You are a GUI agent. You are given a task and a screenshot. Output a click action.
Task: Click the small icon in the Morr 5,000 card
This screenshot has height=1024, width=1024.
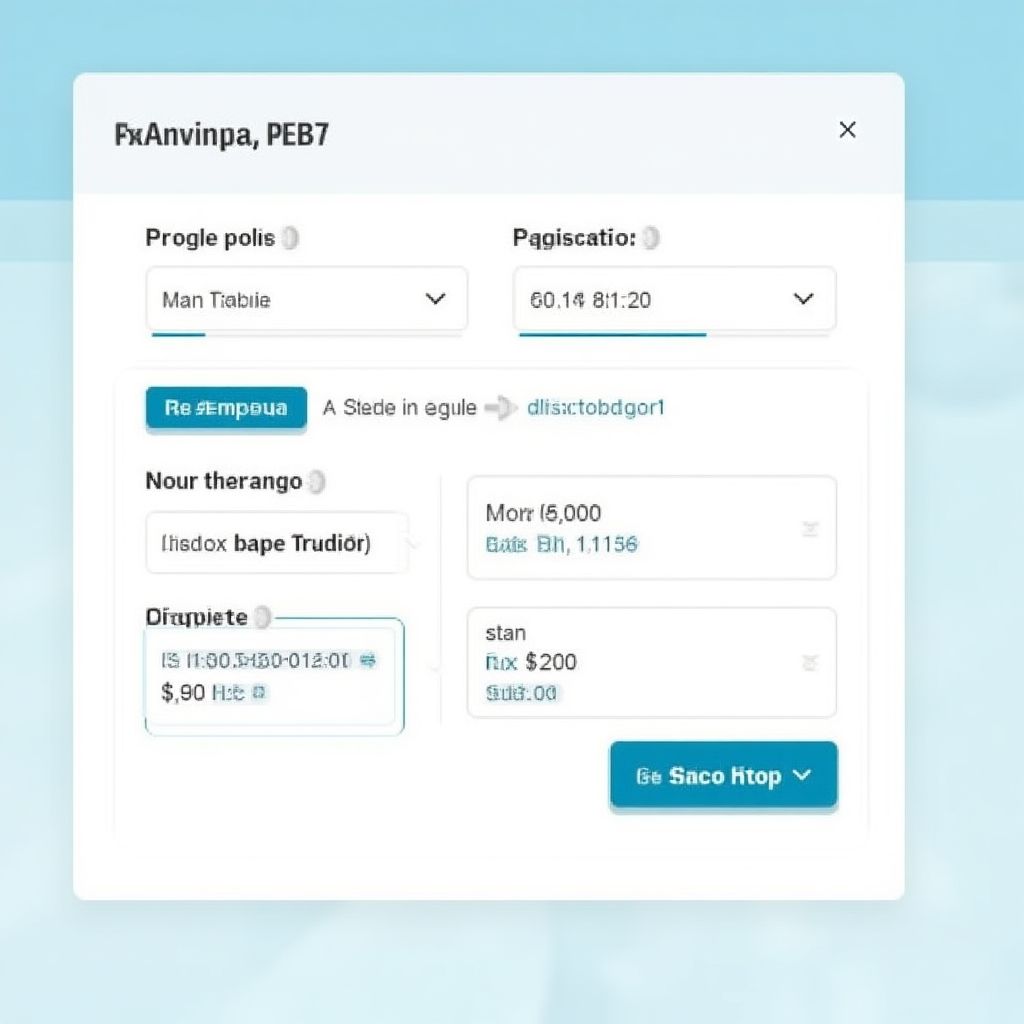[x=810, y=529]
